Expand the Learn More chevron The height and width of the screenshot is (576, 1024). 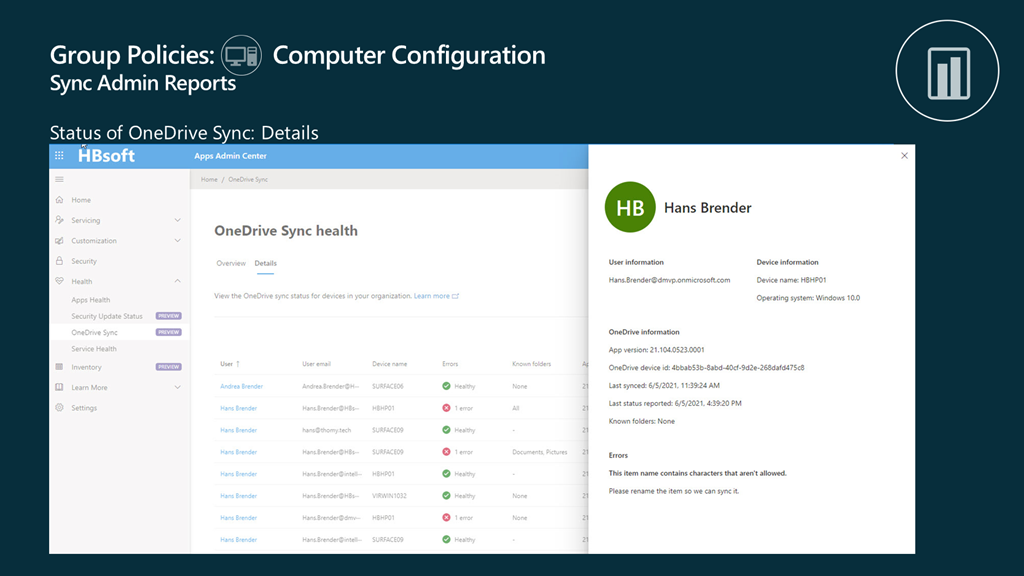click(177, 387)
